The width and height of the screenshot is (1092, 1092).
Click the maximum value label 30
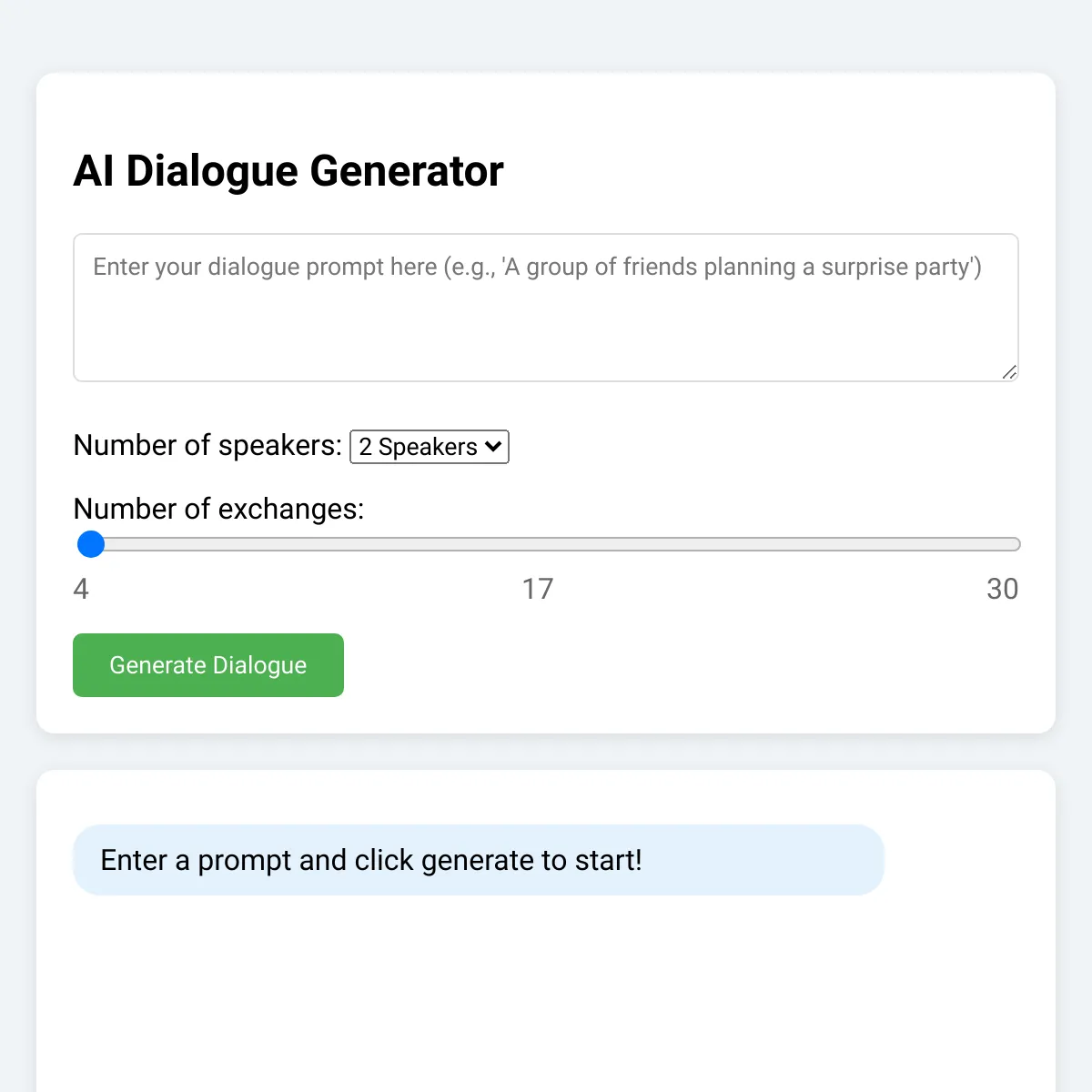coord(1003,589)
